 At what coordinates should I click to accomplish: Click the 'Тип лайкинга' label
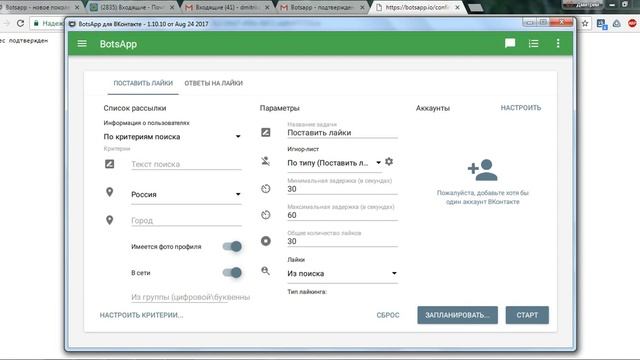(307, 292)
